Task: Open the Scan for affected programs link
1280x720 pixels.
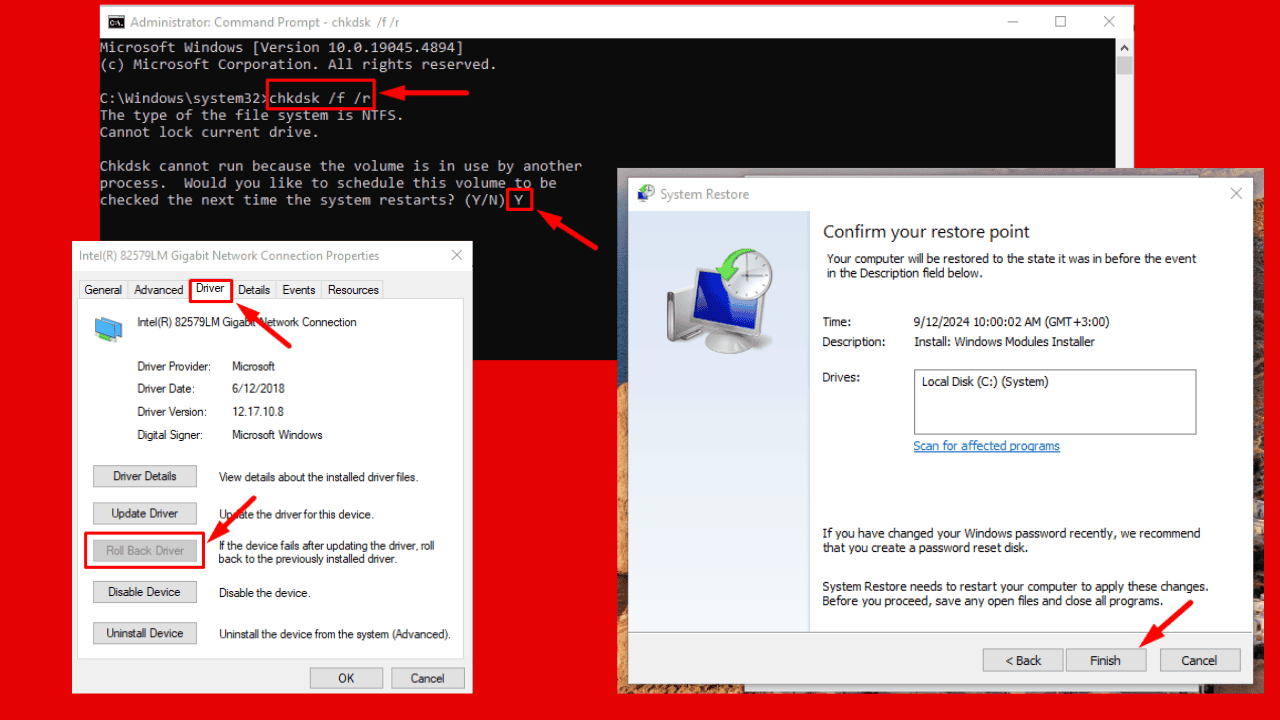Action: 986,446
